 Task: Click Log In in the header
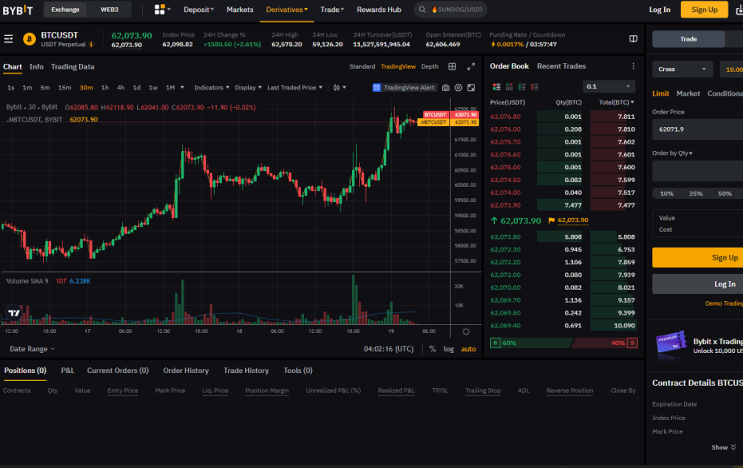(x=660, y=9)
